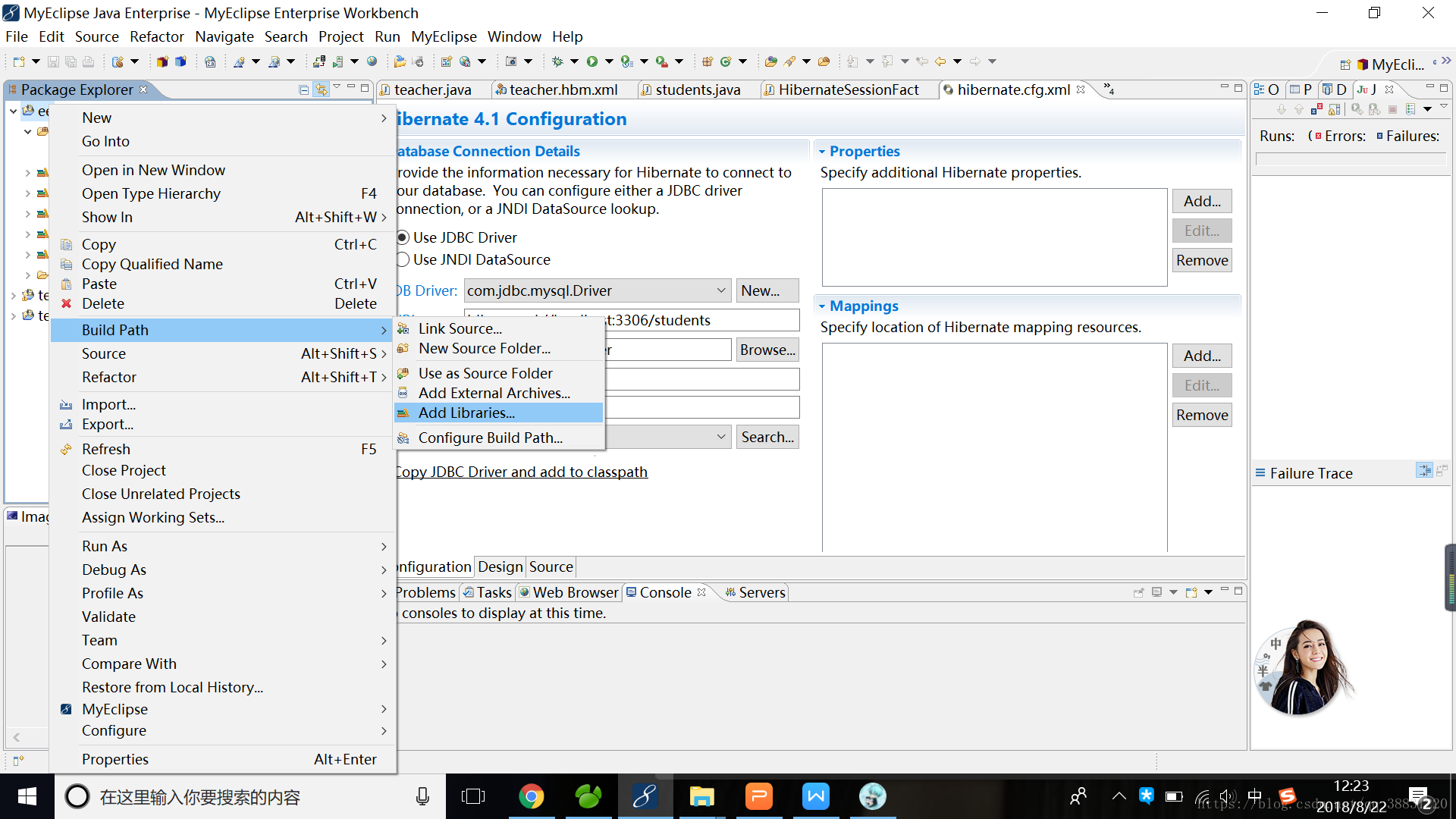Switch to the teacher.hbm.xml editor tab
Image resolution: width=1456 pixels, height=819 pixels.
[563, 89]
